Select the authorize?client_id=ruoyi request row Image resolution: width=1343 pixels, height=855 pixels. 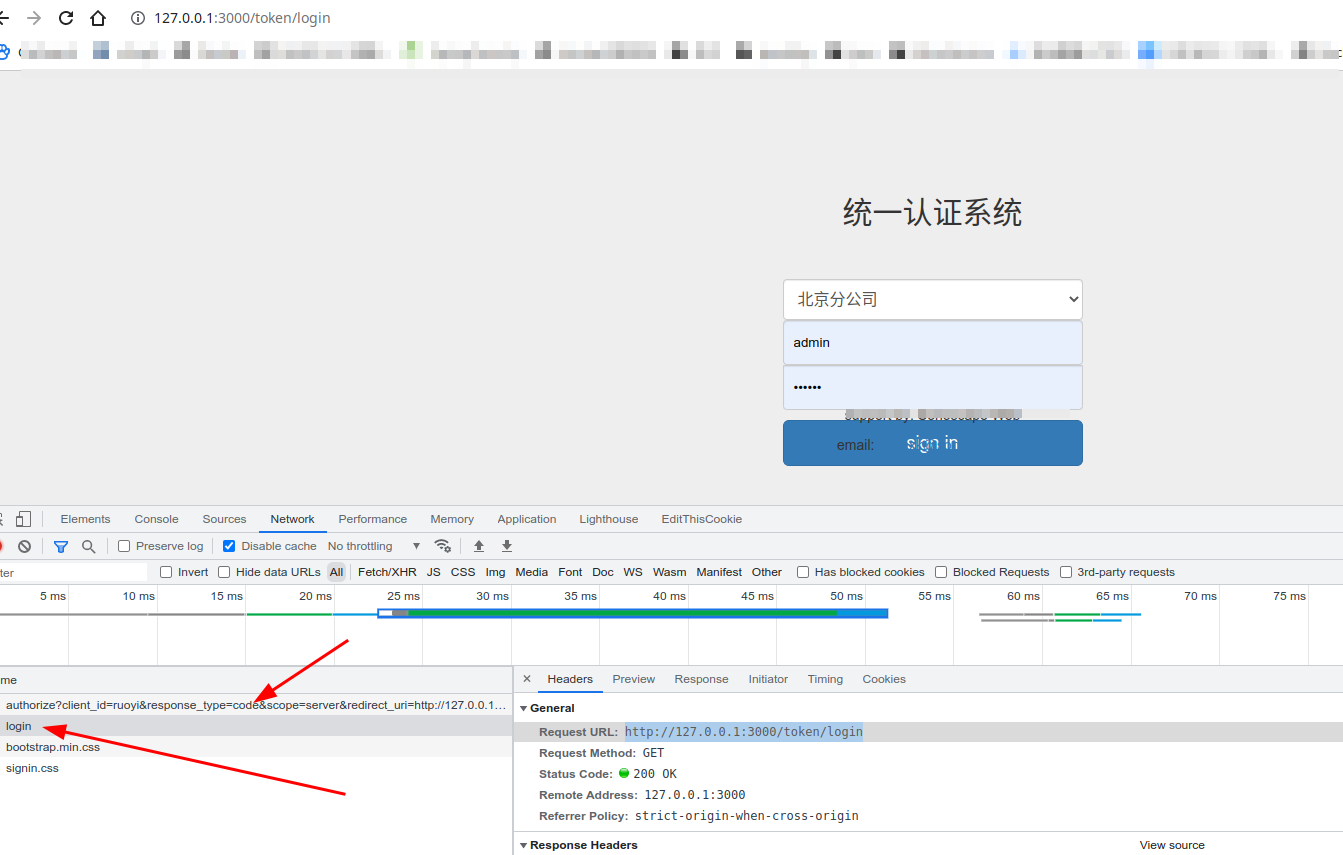[256, 705]
